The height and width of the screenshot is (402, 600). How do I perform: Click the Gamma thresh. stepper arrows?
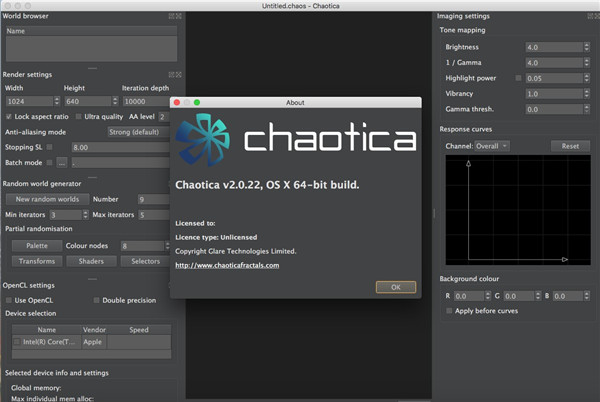pyautogui.click(x=587, y=109)
